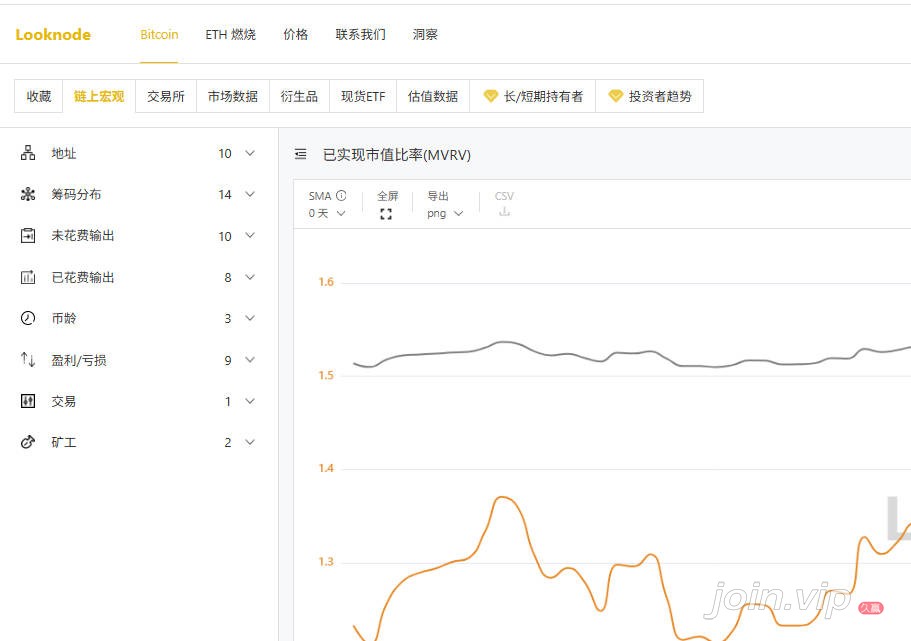Click the 交易 sliders icon
This screenshot has width=911, height=641.
click(x=28, y=401)
